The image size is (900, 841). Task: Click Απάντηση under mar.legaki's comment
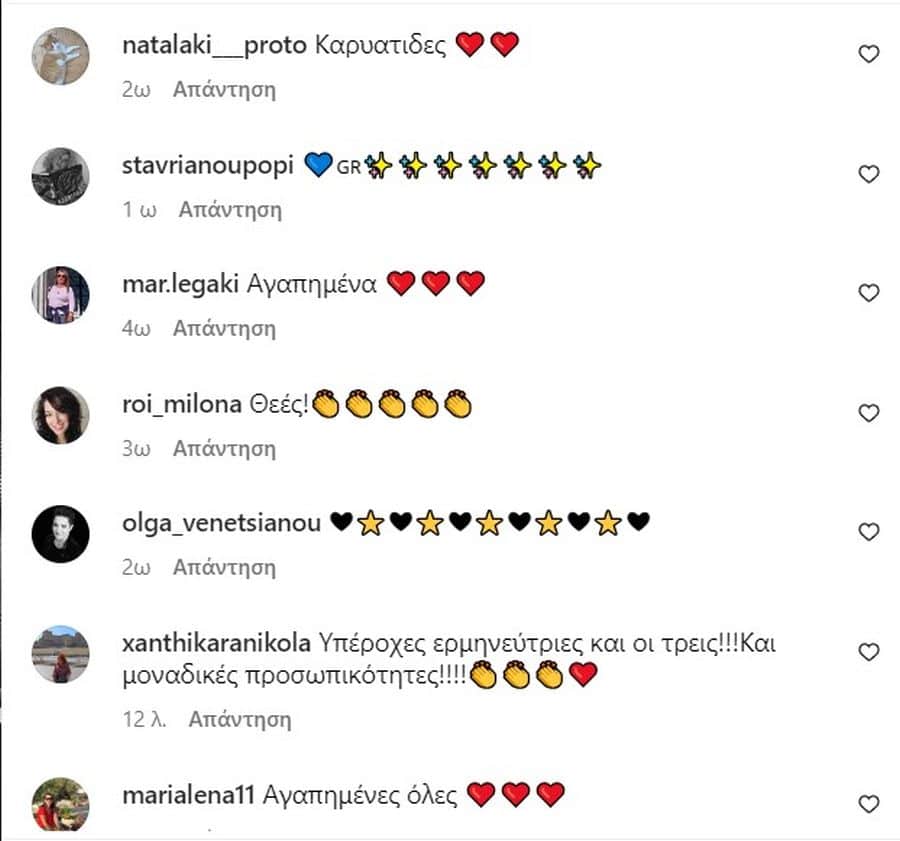pos(224,328)
